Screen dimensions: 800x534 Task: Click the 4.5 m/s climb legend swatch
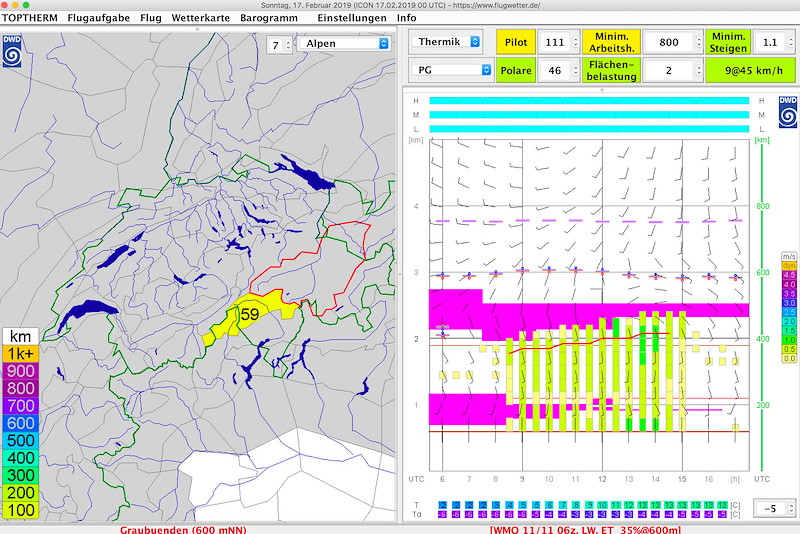[x=789, y=275]
